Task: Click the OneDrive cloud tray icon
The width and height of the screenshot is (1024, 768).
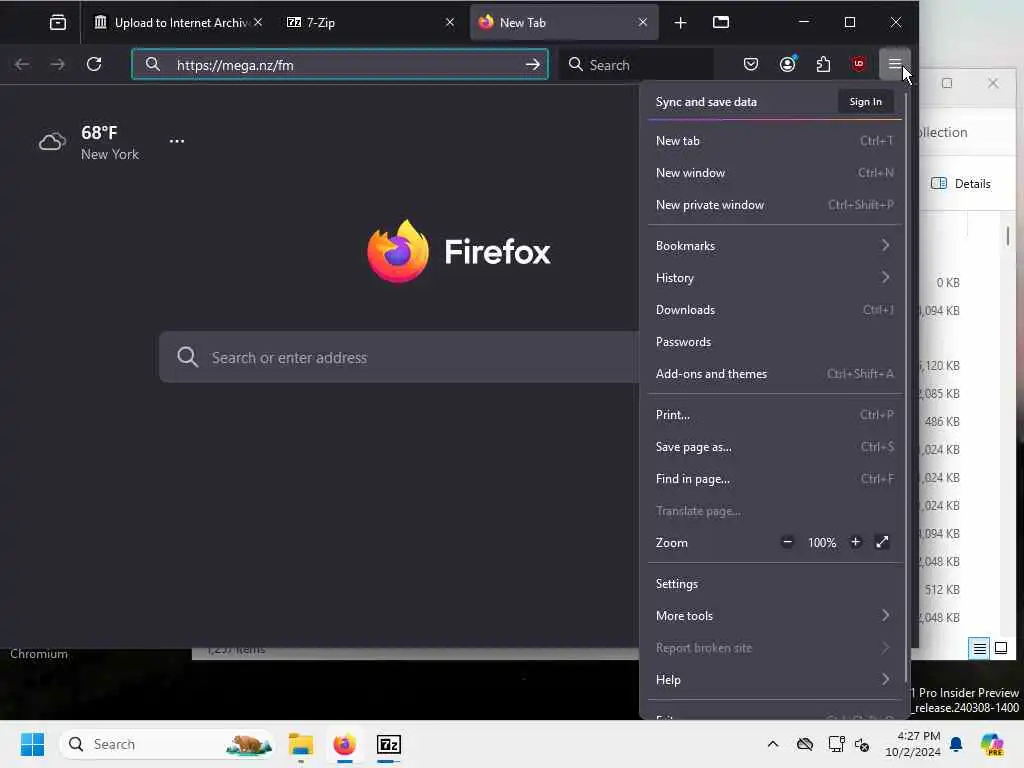Action: [805, 744]
